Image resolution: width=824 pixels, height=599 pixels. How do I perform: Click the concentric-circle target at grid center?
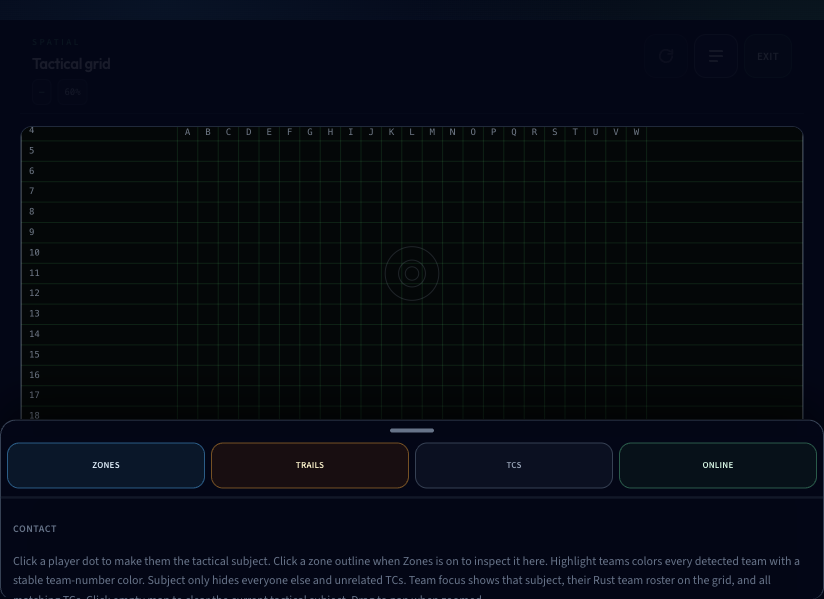click(412, 273)
